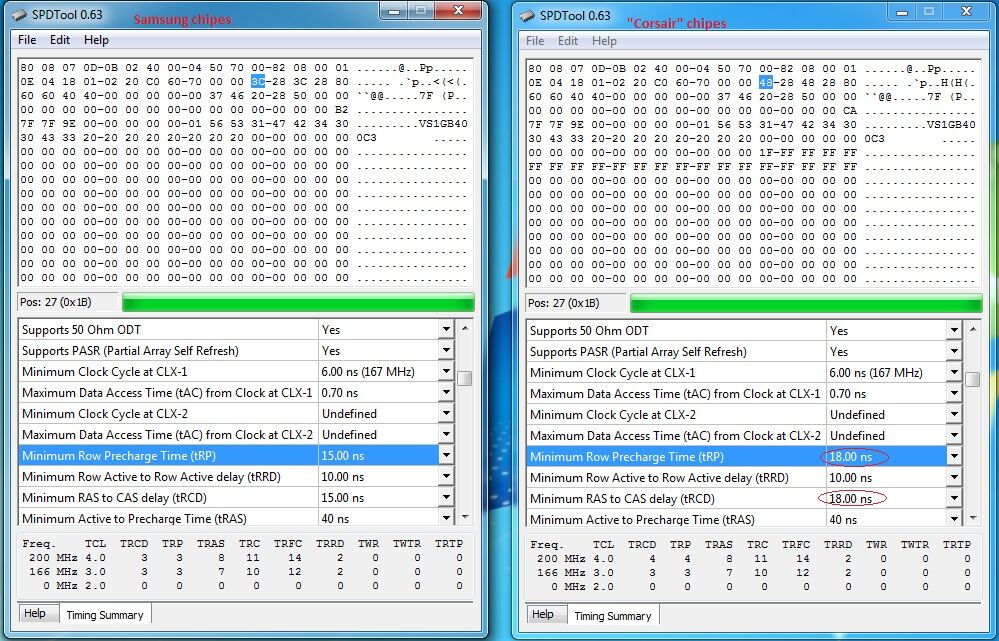Open File menu in Corsair chips window
The image size is (999, 641).
pos(535,41)
